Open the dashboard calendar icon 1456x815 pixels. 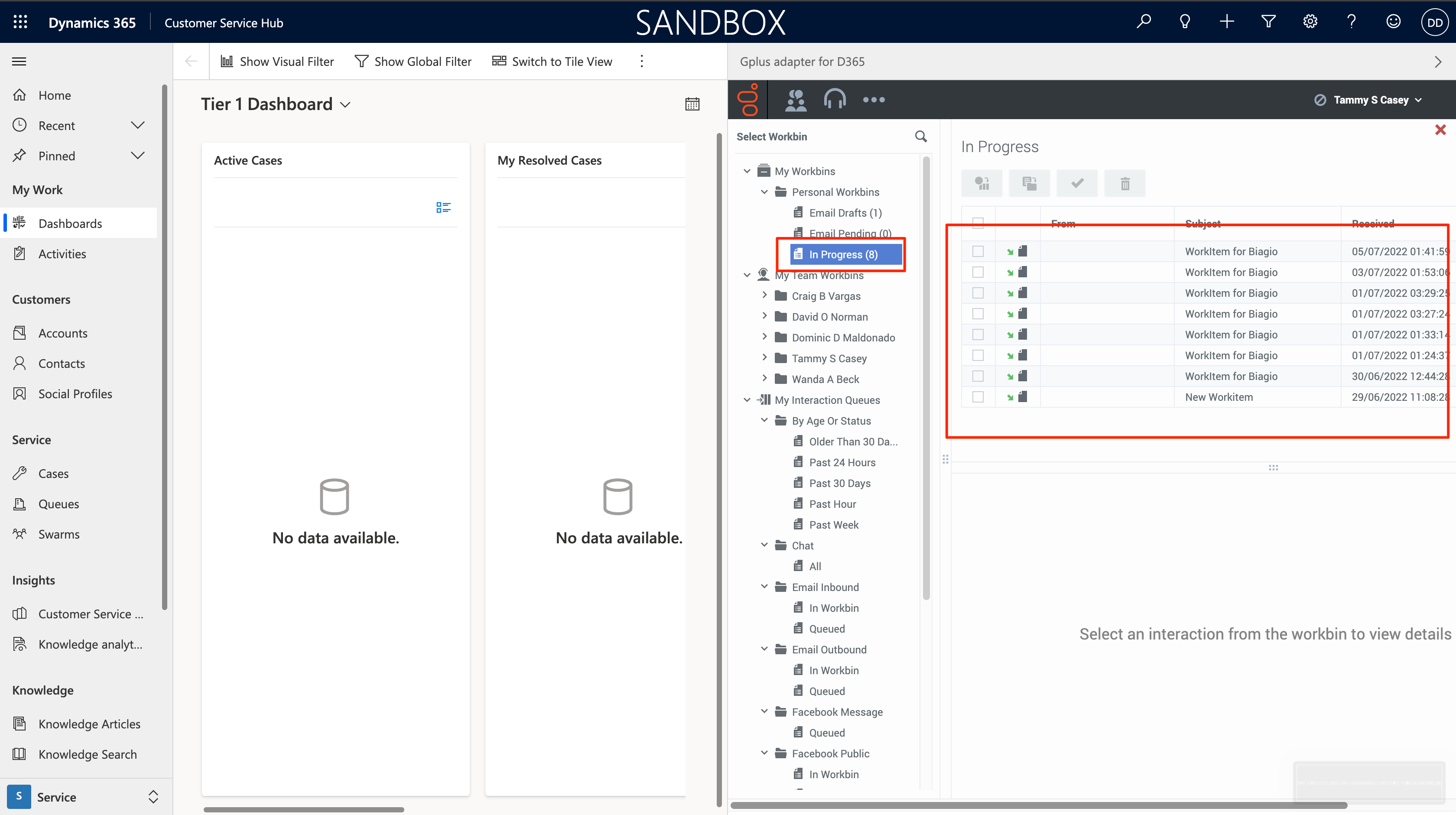coord(692,104)
